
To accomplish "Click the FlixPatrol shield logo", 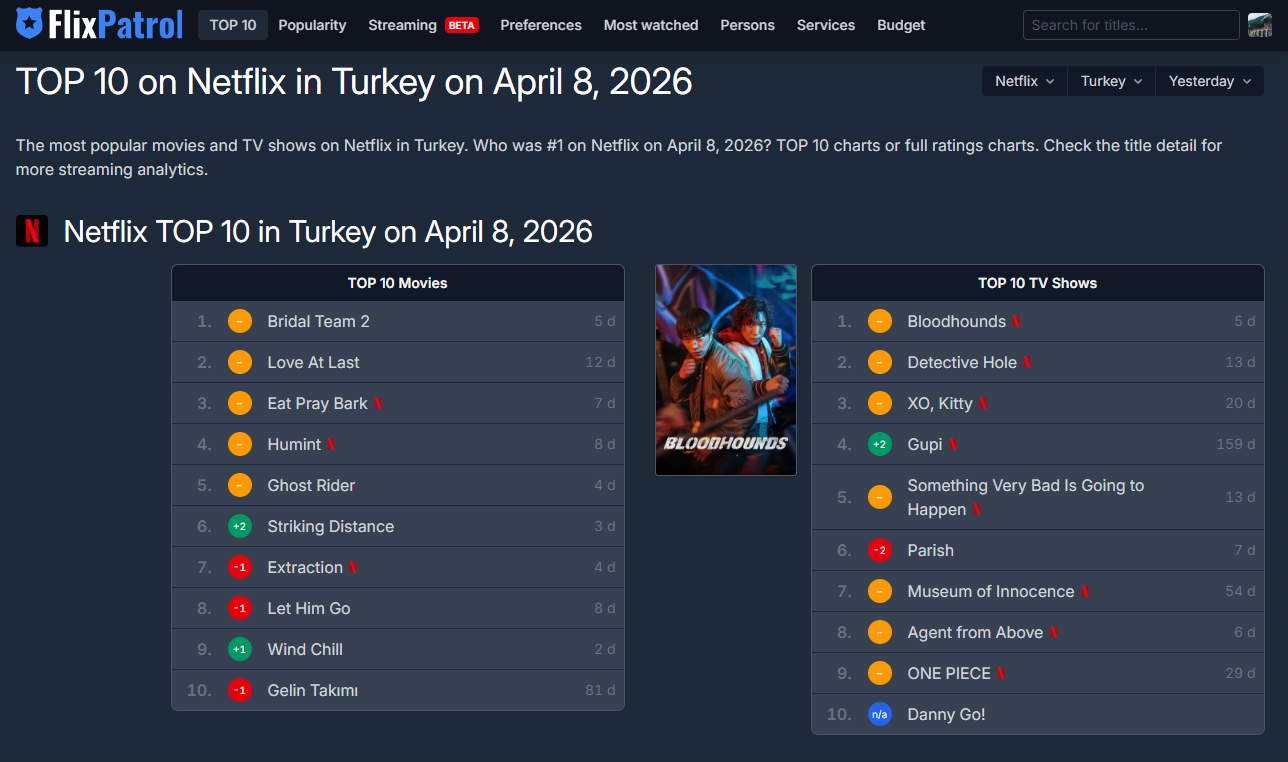I will (x=30, y=24).
